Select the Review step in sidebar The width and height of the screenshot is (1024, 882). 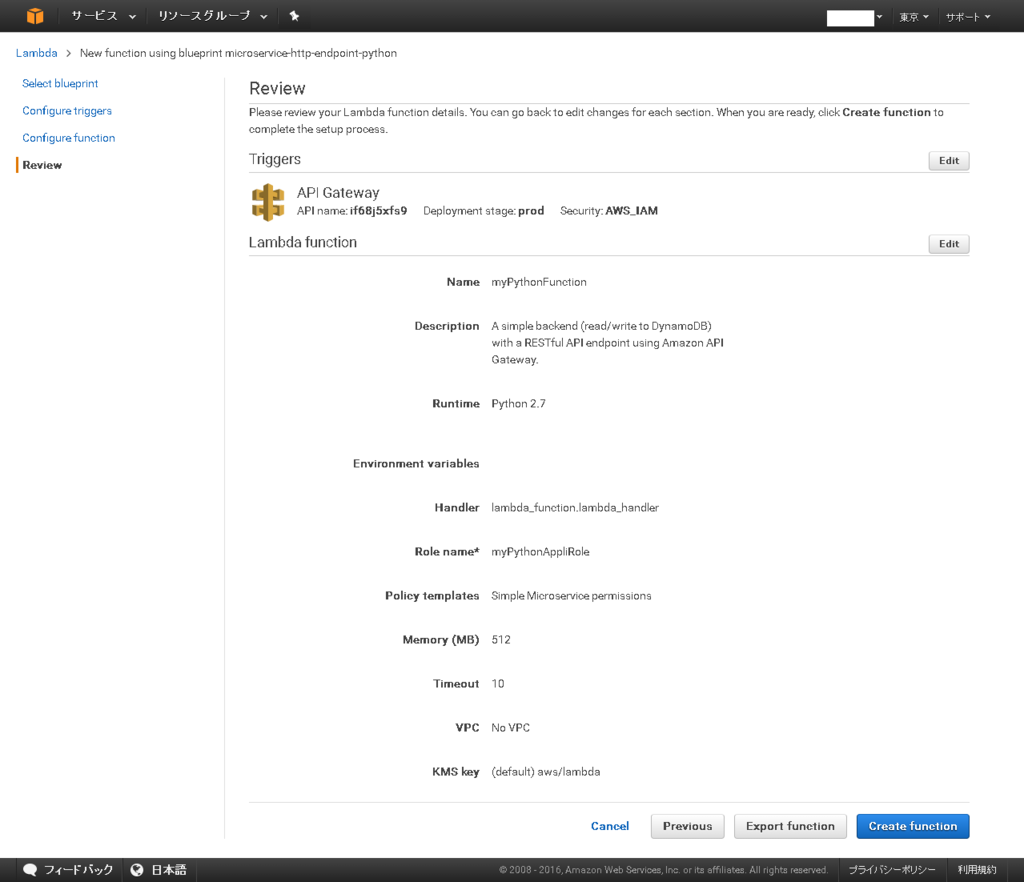42,165
